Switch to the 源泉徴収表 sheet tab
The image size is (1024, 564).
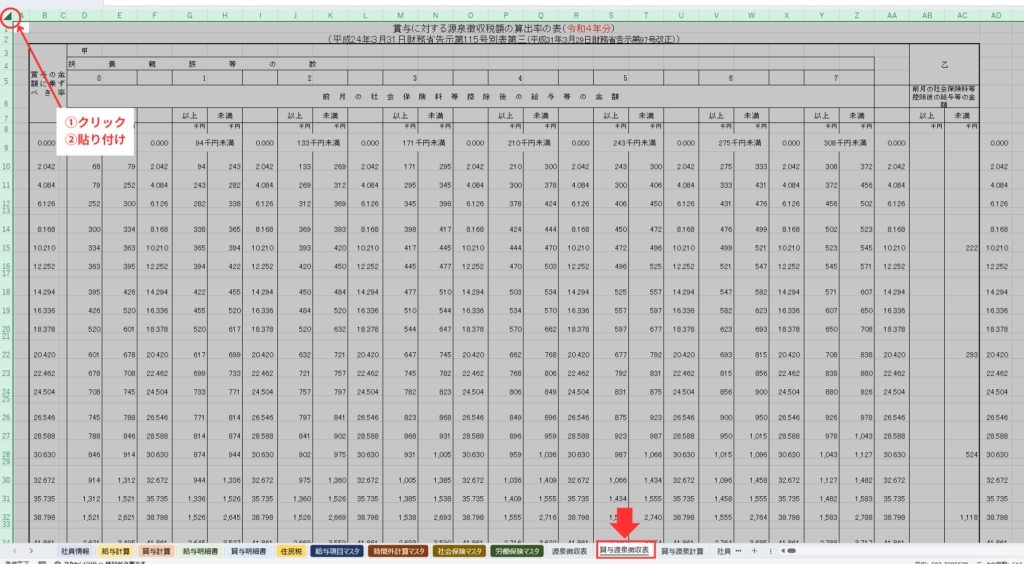(570, 550)
